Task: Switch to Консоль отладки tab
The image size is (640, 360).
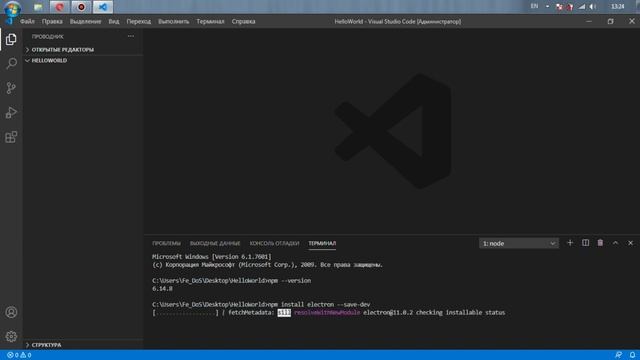Action: [x=274, y=243]
